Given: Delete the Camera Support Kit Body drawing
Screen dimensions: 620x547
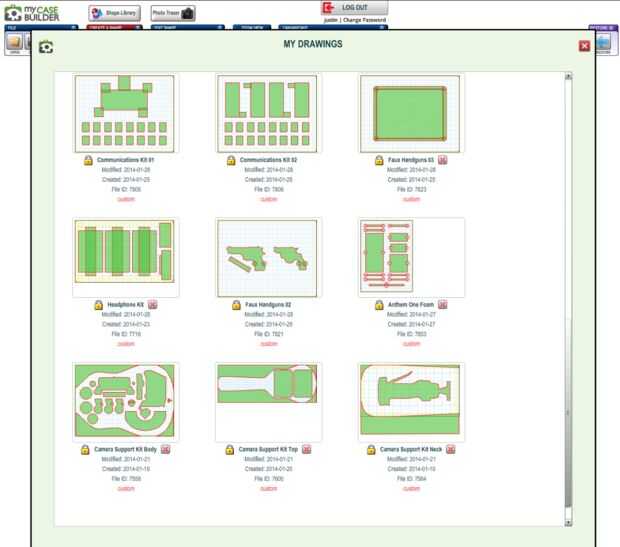Looking at the screenshot, I should [x=165, y=449].
